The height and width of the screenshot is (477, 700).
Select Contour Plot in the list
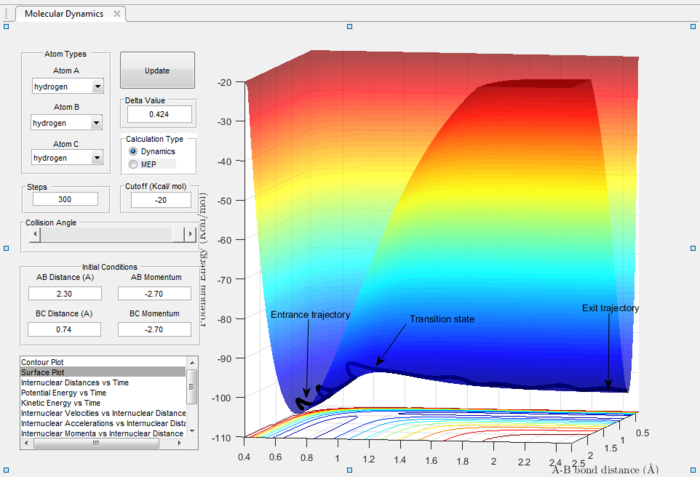click(x=103, y=362)
